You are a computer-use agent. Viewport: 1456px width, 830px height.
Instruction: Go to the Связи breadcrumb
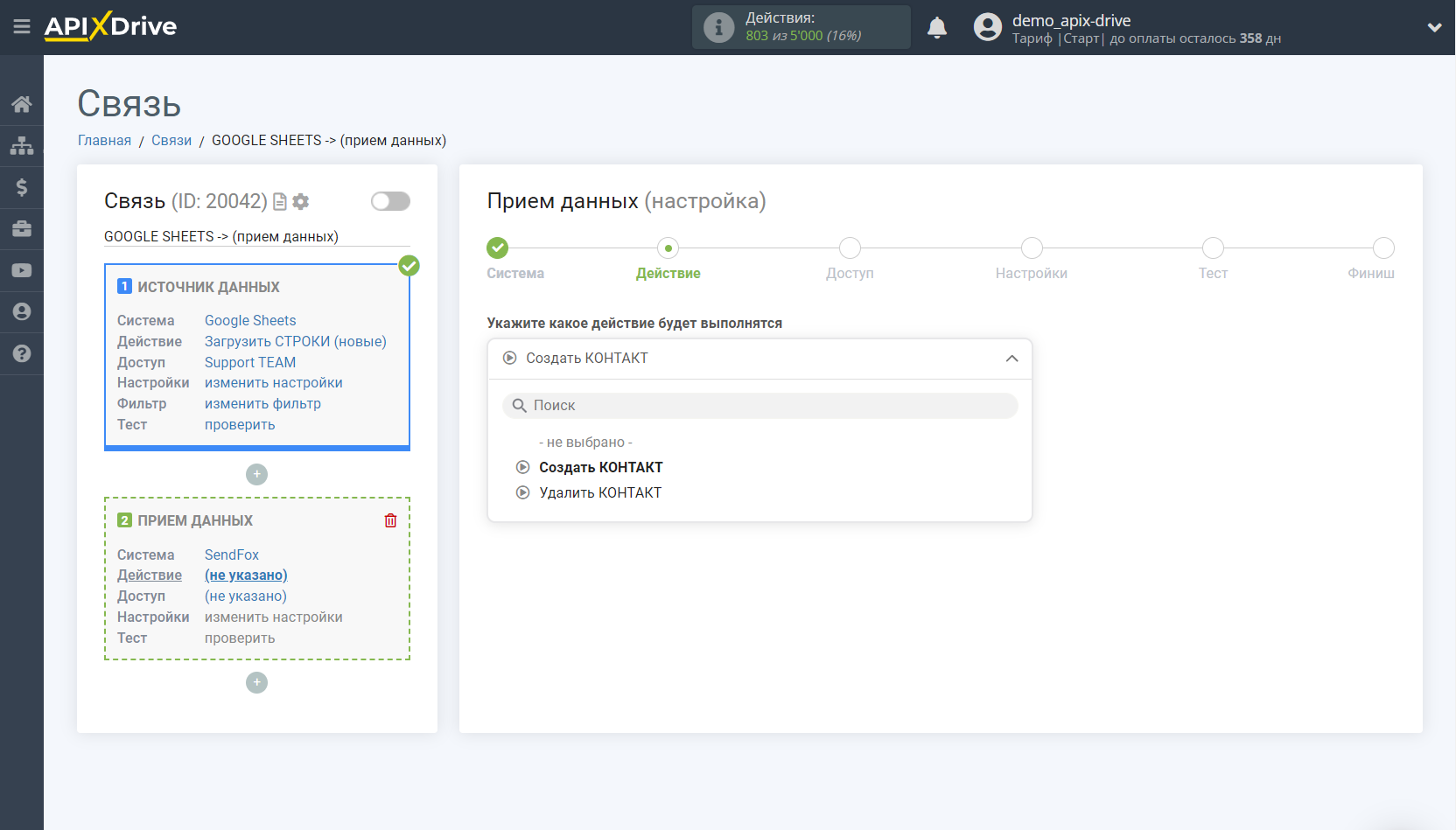click(x=171, y=141)
